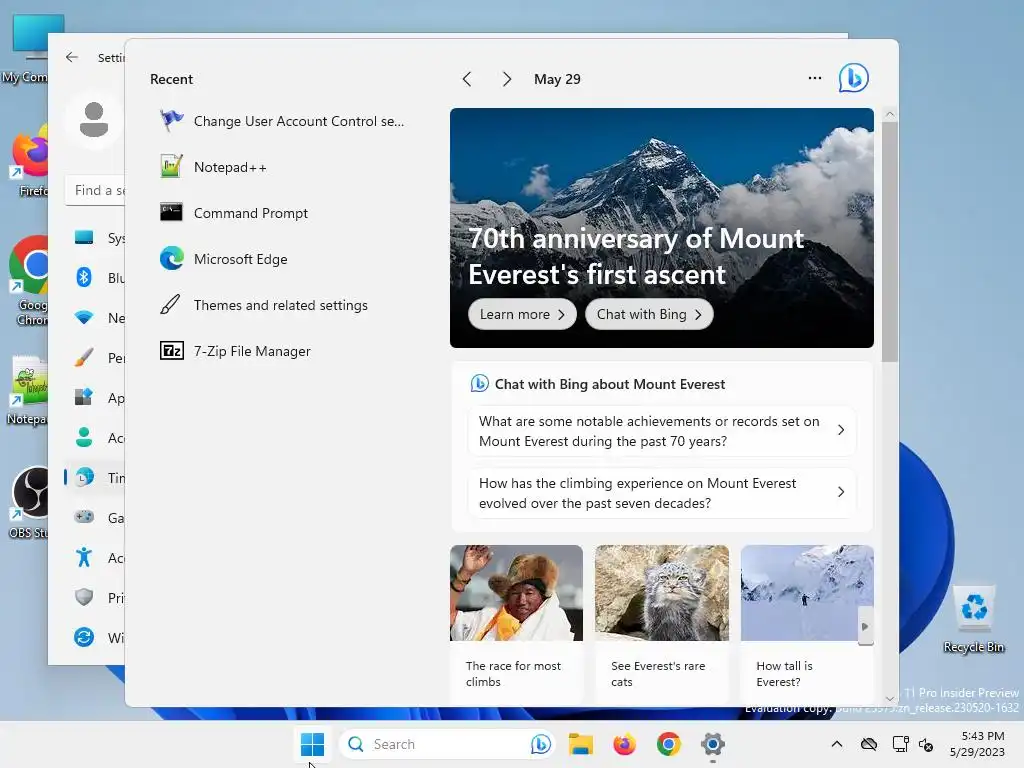Open the clock and date flyout
Viewport: 1024px width, 768px height.
pyautogui.click(x=978, y=744)
